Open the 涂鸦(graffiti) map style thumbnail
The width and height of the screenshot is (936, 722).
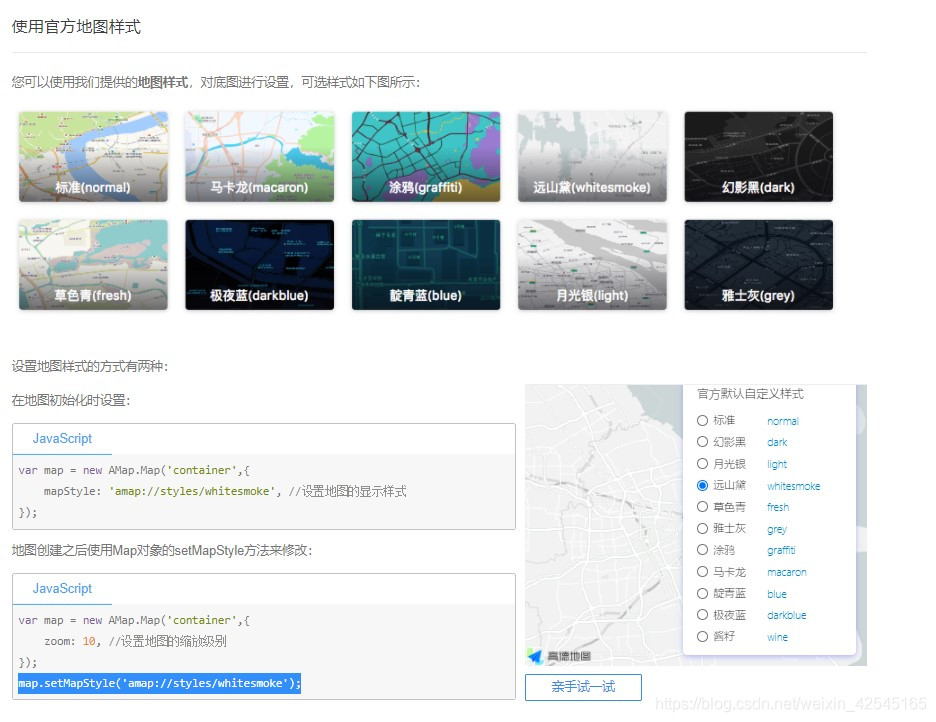[426, 156]
